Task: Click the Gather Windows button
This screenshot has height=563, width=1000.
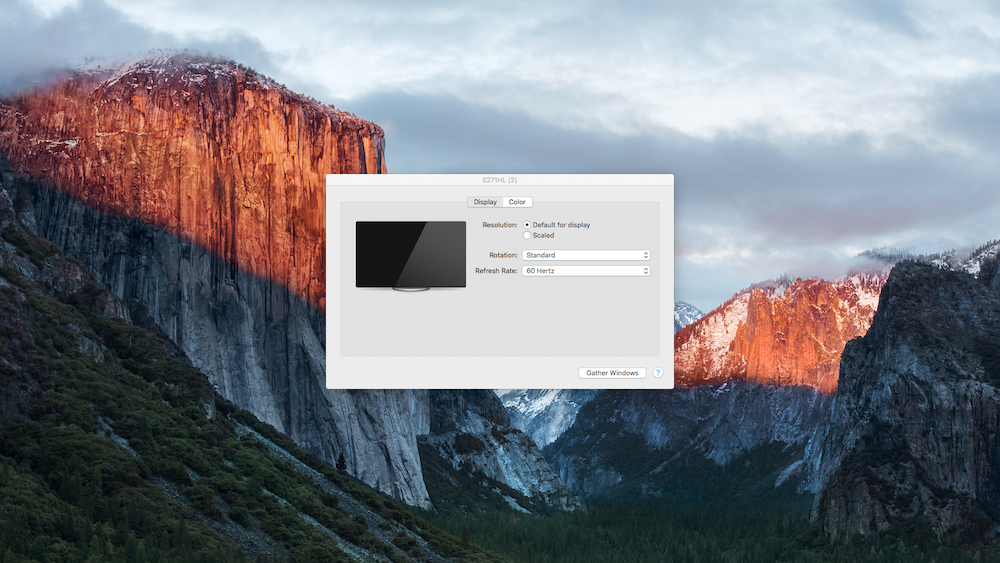Action: click(x=612, y=373)
